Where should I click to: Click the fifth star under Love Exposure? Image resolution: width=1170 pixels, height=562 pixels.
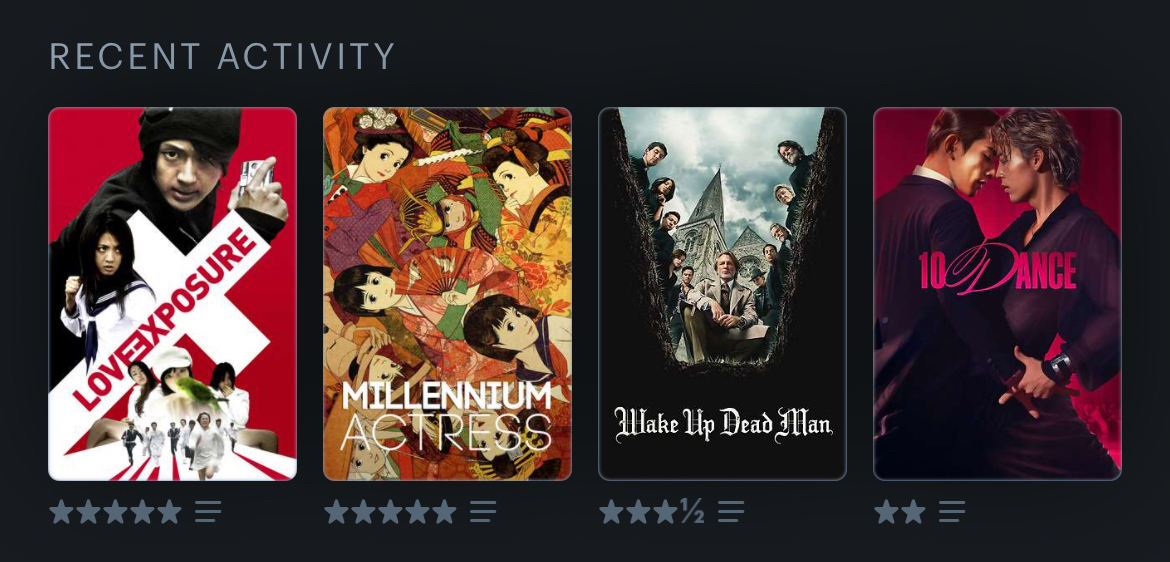pos(169,512)
